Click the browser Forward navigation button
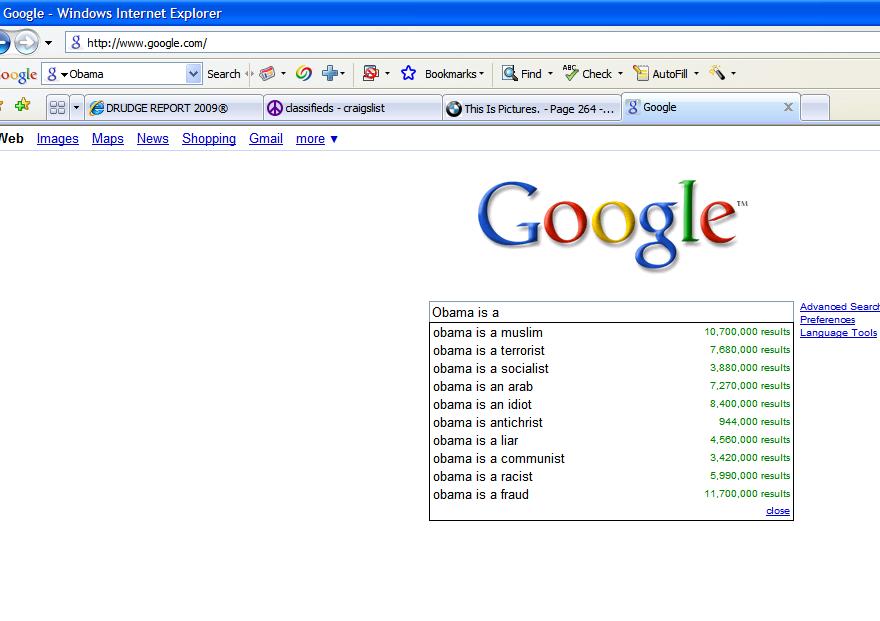The width and height of the screenshot is (880, 621). pos(26,42)
